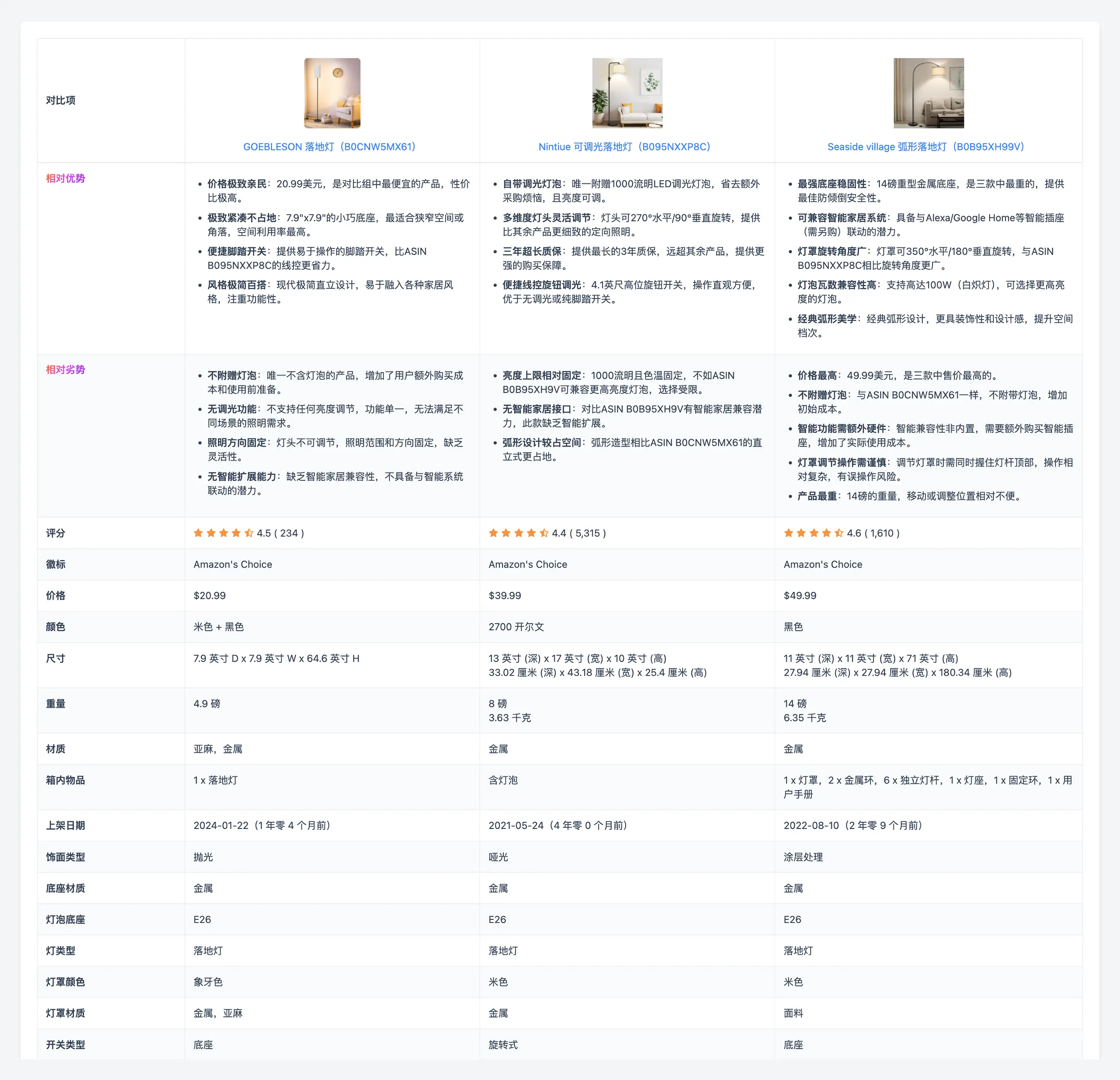The image size is (1120, 1080).
Task: Click the 灯罩材质 row label
Action: pyautogui.click(x=65, y=1013)
